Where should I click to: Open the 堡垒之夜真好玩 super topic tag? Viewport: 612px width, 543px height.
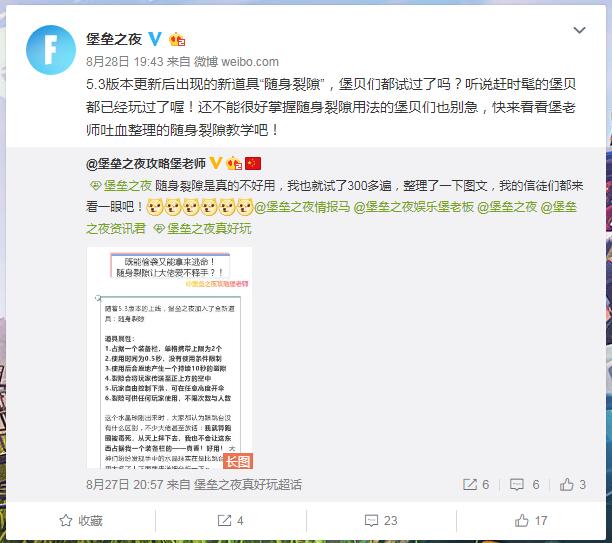coord(203,229)
